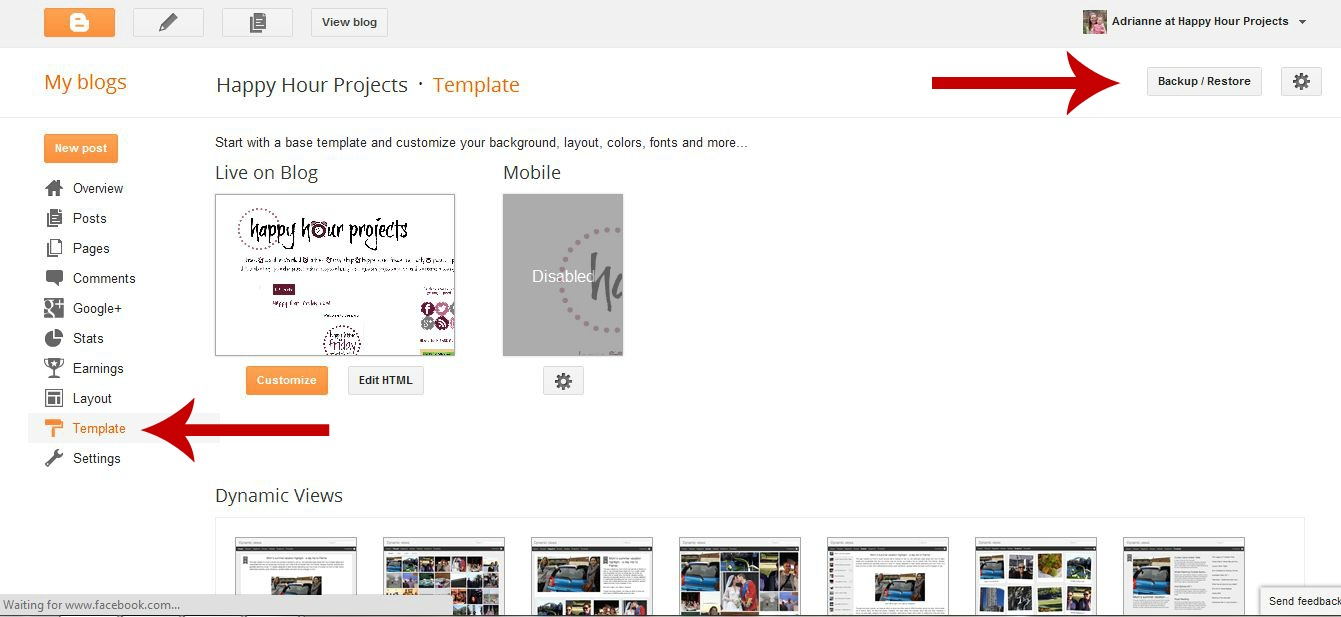This screenshot has width=1341, height=617.
Task: Click the Google+ icon in the sidebar
Action: tap(54, 308)
